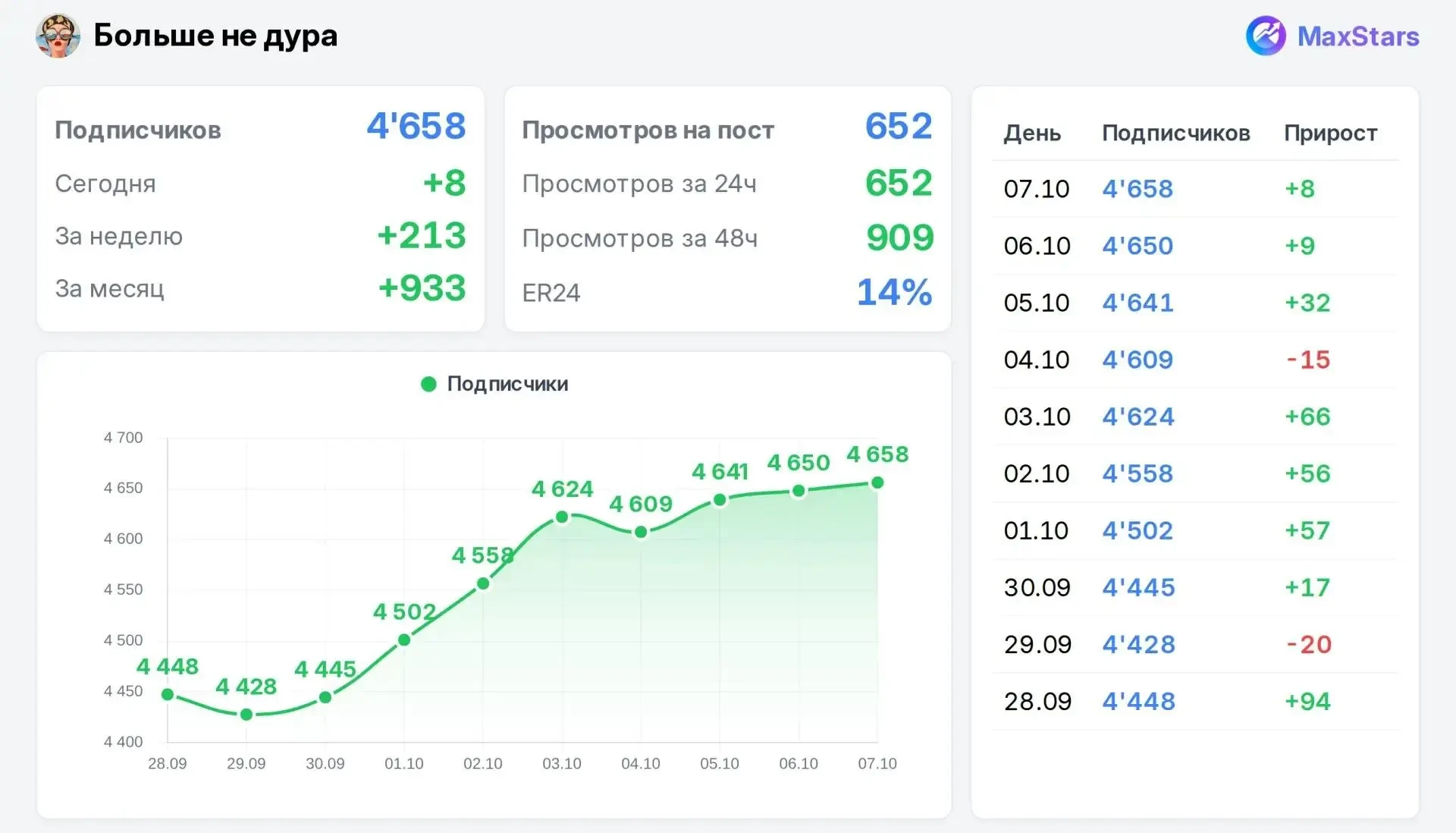1456x833 pixels.
Task: Click the 'Сегодня' value +8
Action: point(444,183)
